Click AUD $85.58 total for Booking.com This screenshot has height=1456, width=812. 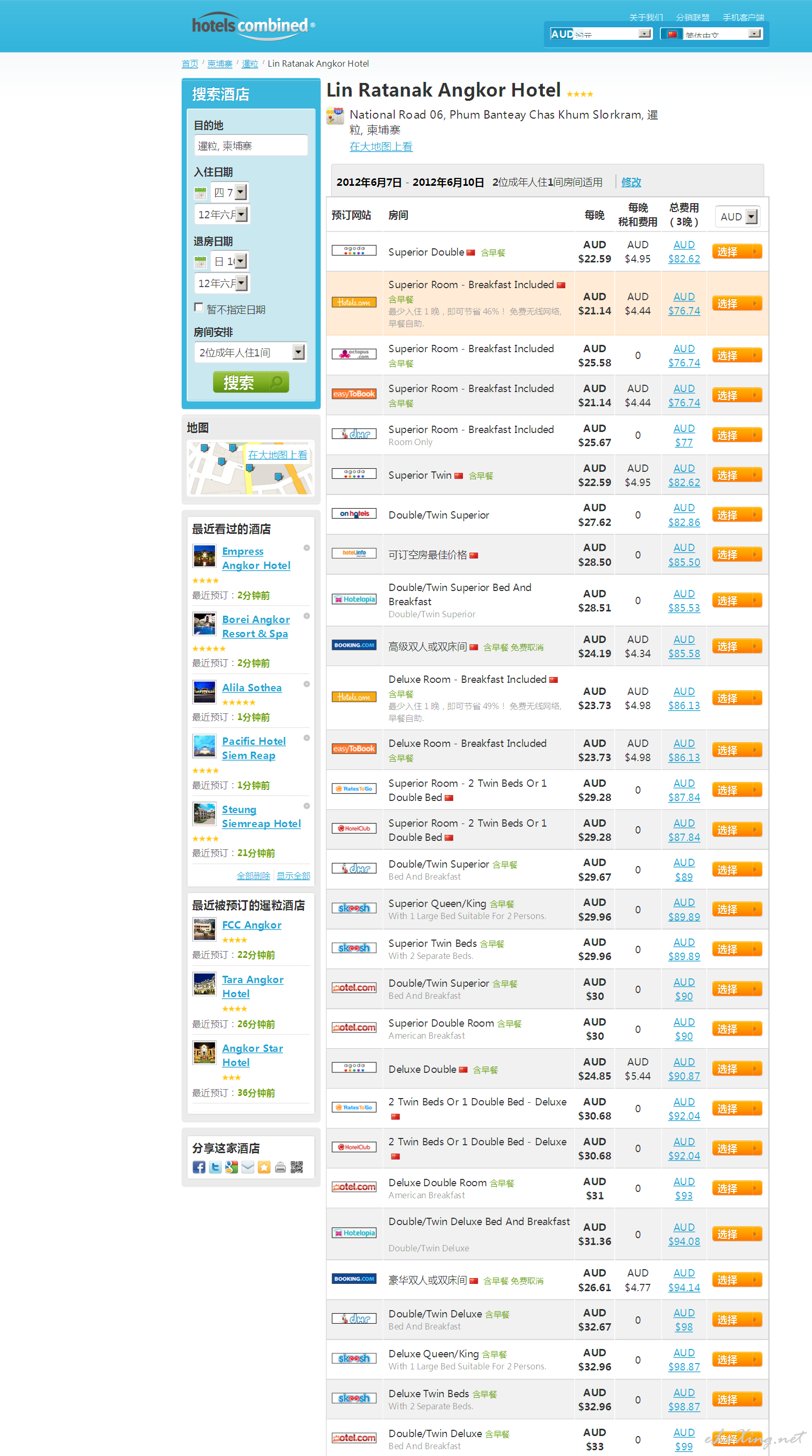pos(684,646)
